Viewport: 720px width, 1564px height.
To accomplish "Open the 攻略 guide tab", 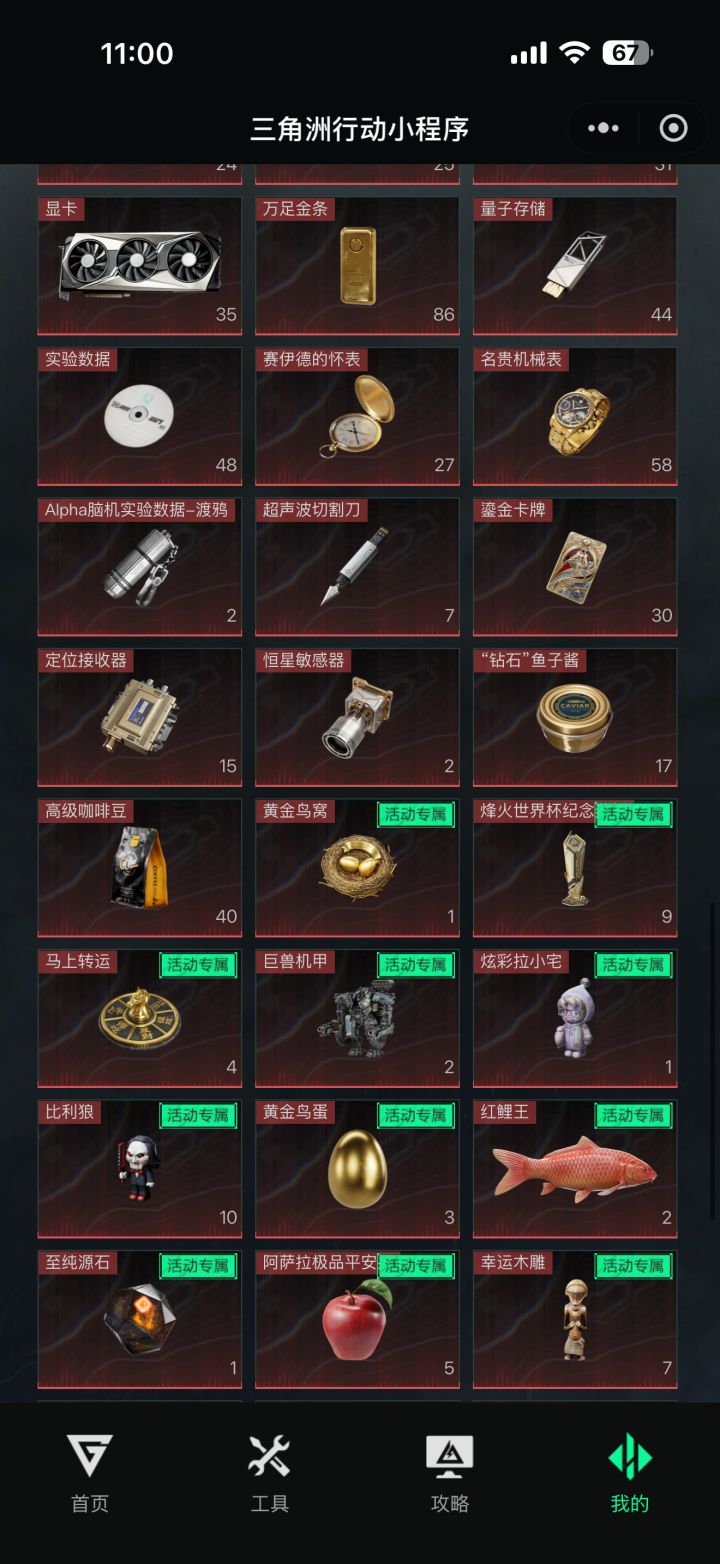I will [x=450, y=1474].
